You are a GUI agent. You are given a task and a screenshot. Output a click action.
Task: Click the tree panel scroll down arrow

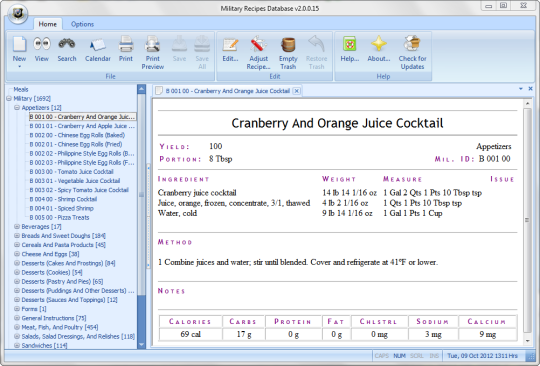tap(141, 344)
